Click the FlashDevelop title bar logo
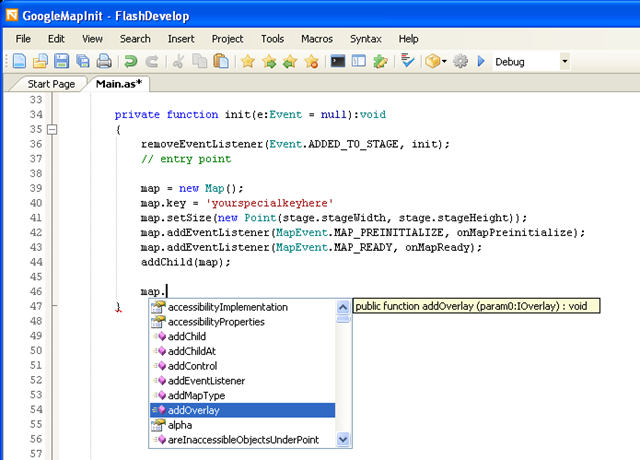 pos(12,15)
